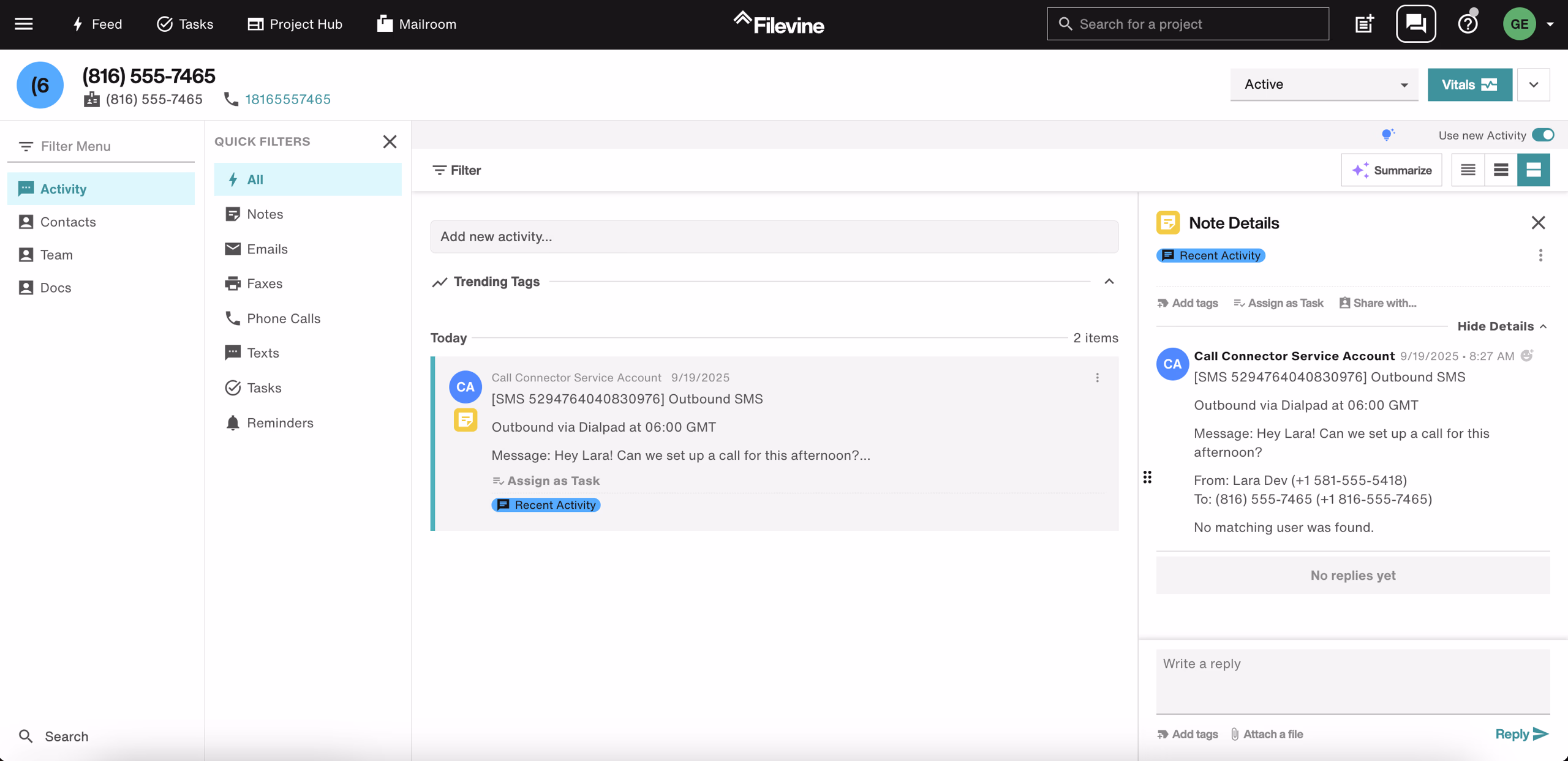Switch to the Contacts sidebar tab
This screenshot has height=761, width=1568.
point(67,222)
